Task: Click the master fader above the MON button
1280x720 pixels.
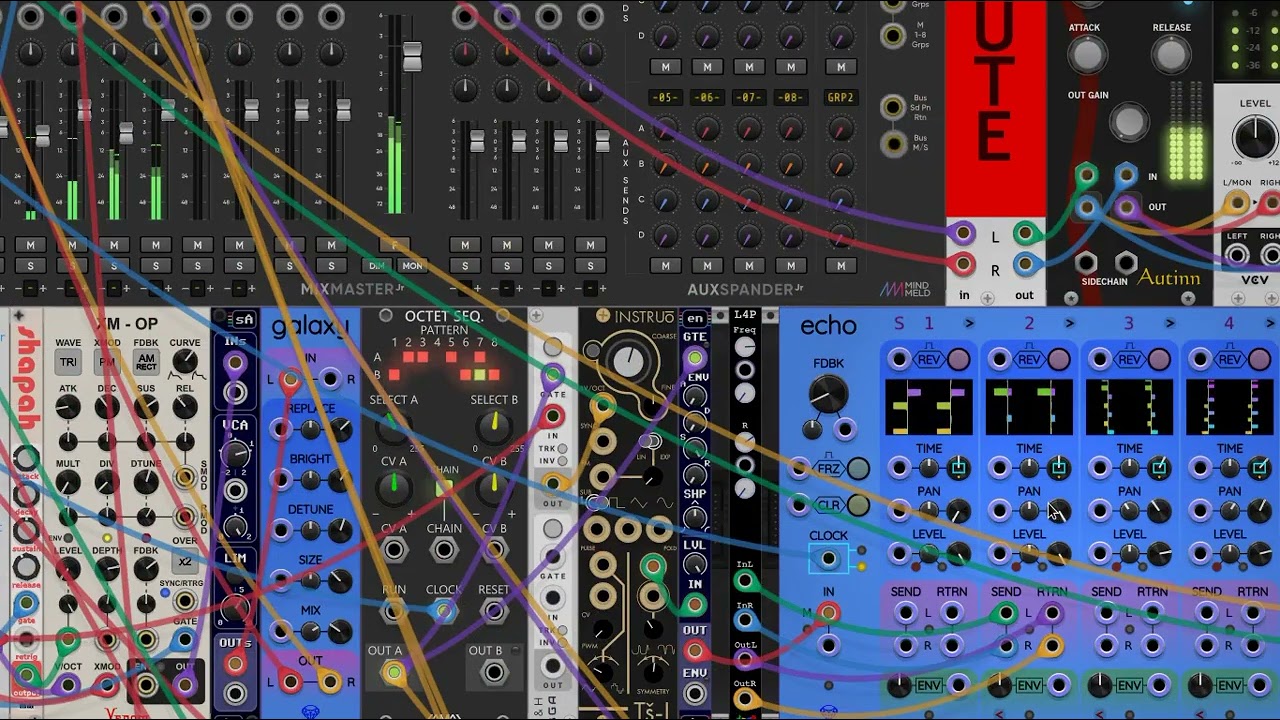Action: point(412,55)
